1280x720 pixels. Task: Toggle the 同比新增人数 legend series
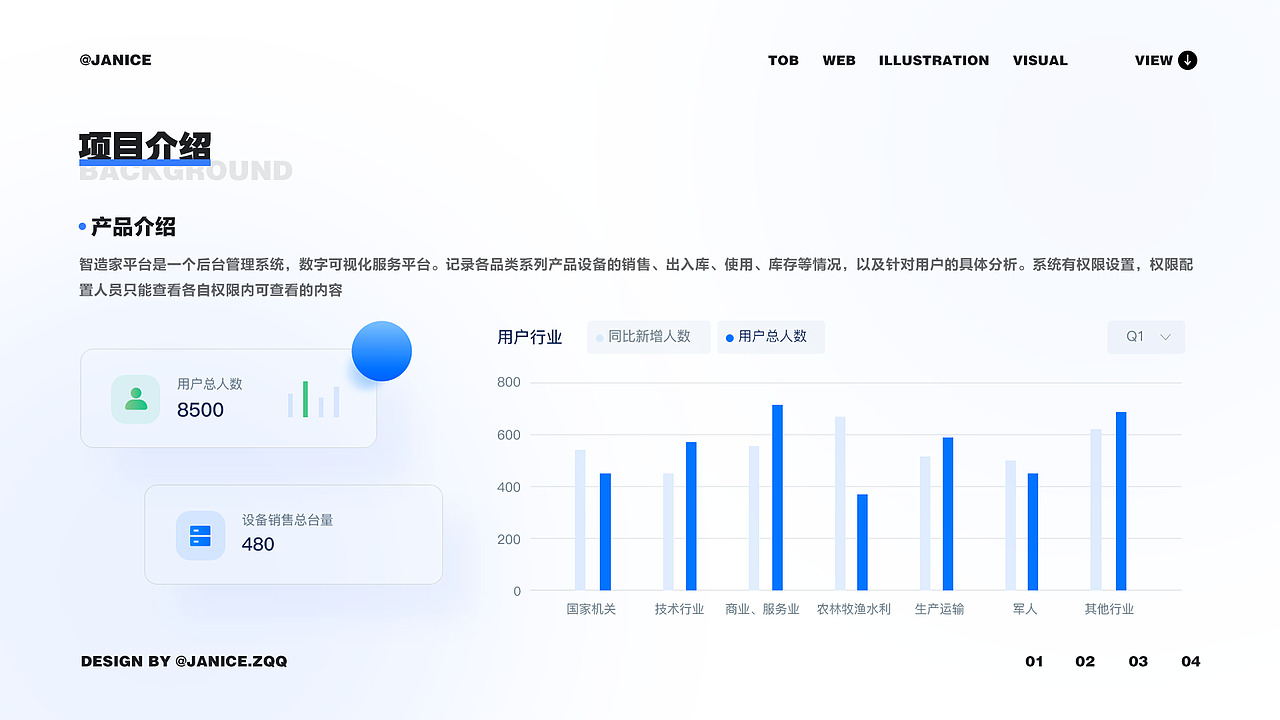649,337
